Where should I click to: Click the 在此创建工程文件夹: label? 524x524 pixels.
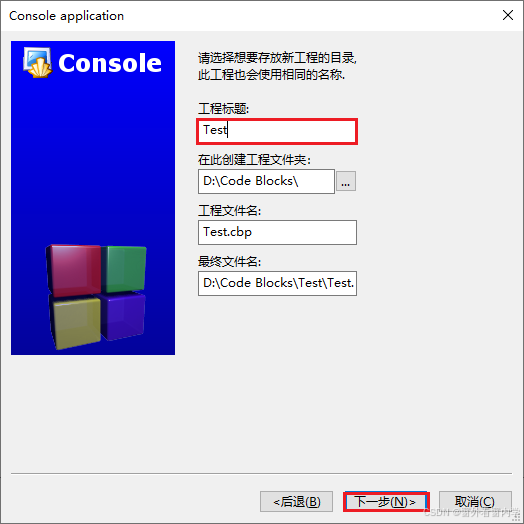coord(254,159)
